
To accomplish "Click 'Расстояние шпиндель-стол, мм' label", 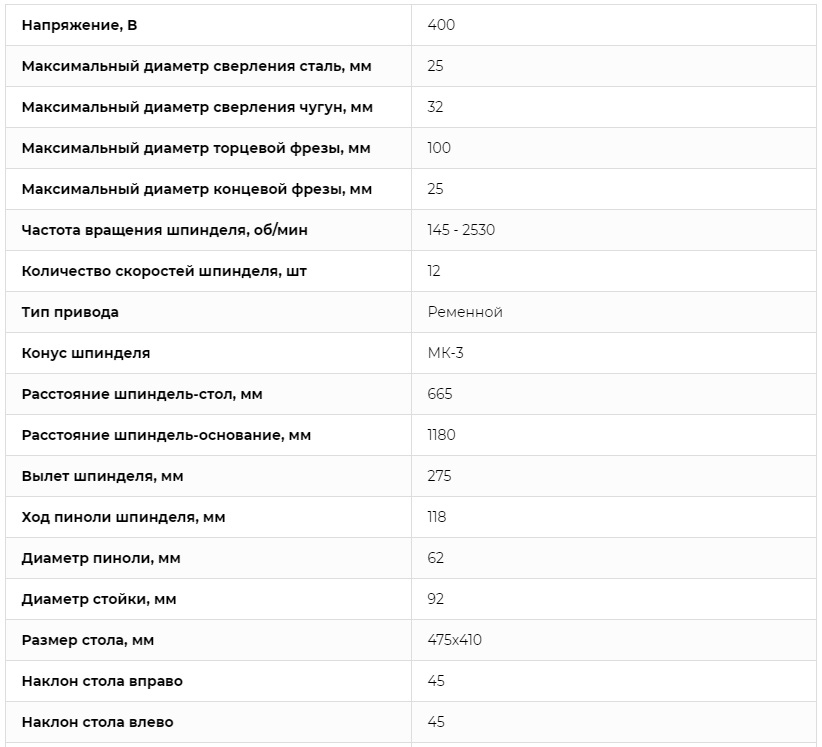I will pos(142,394).
